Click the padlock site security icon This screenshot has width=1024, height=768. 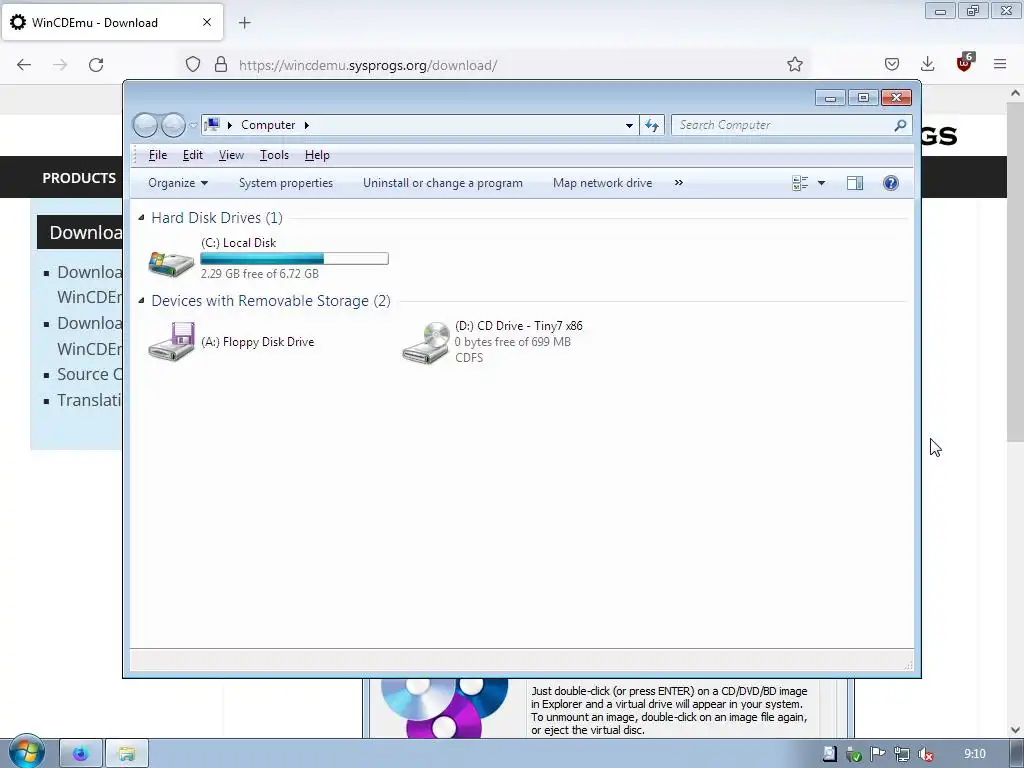click(x=221, y=65)
